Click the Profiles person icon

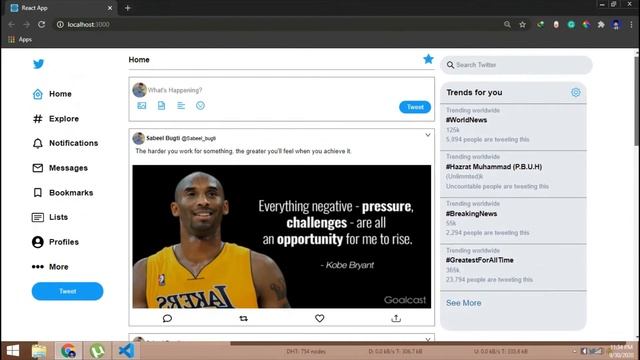pos(38,242)
